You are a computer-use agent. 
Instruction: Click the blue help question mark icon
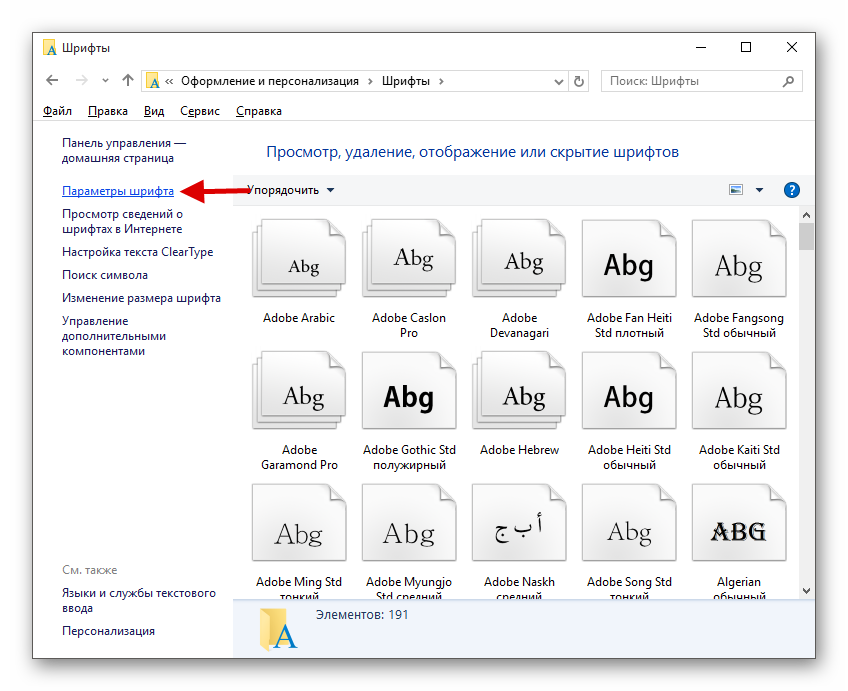point(792,190)
